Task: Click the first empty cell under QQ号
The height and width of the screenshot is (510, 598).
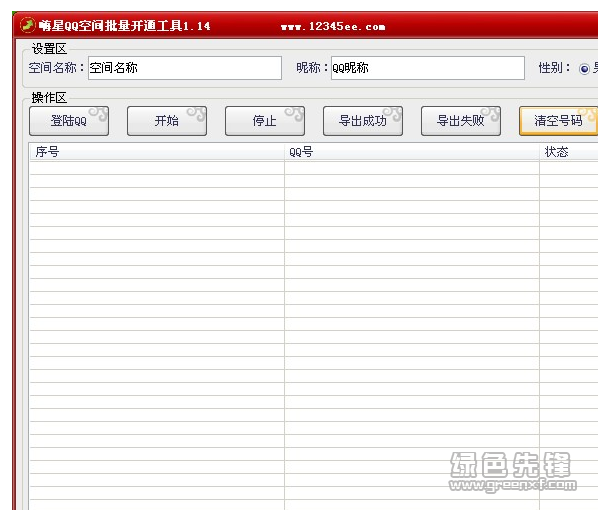Action: pyautogui.click(x=412, y=168)
